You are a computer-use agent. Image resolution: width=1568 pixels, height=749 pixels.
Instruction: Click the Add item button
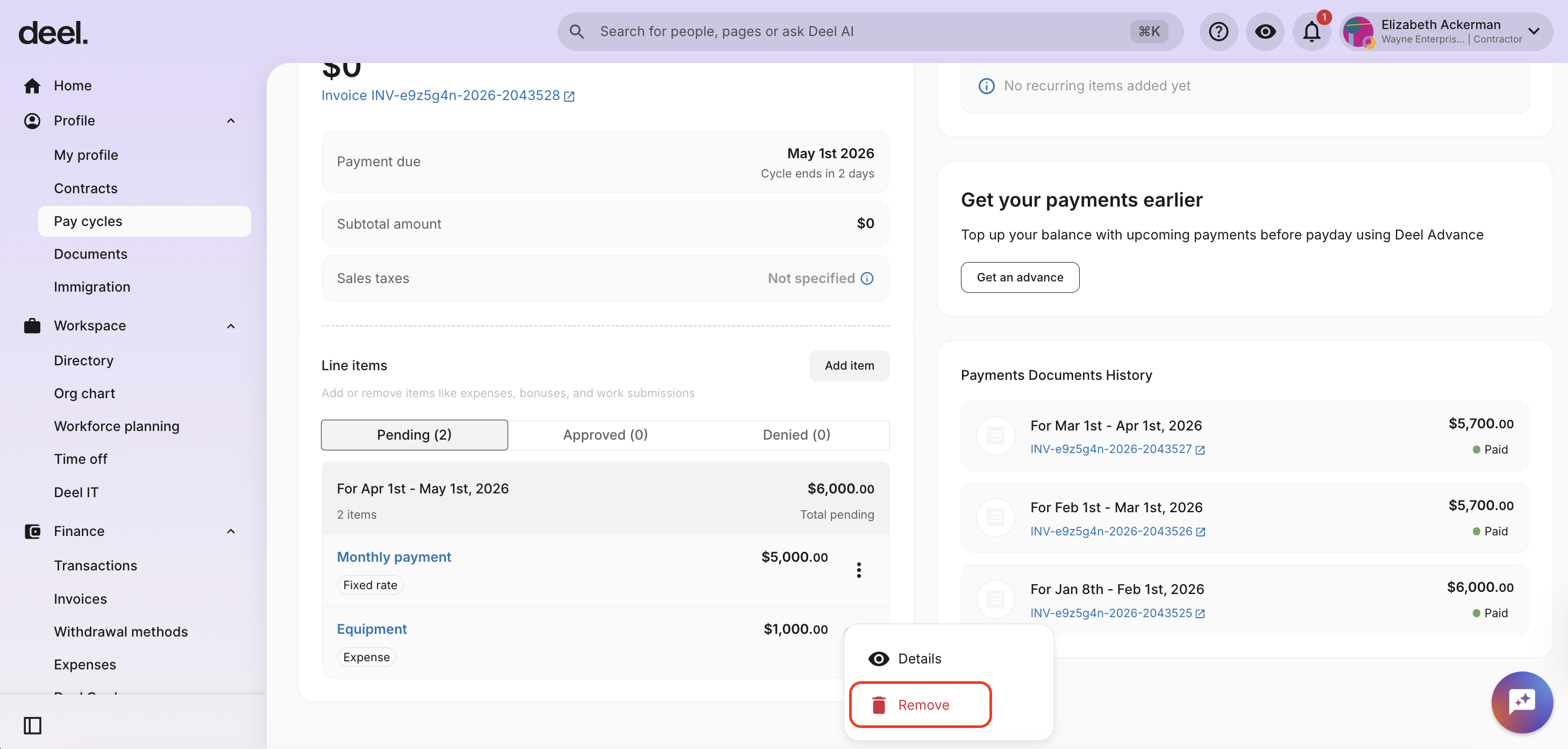(849, 365)
